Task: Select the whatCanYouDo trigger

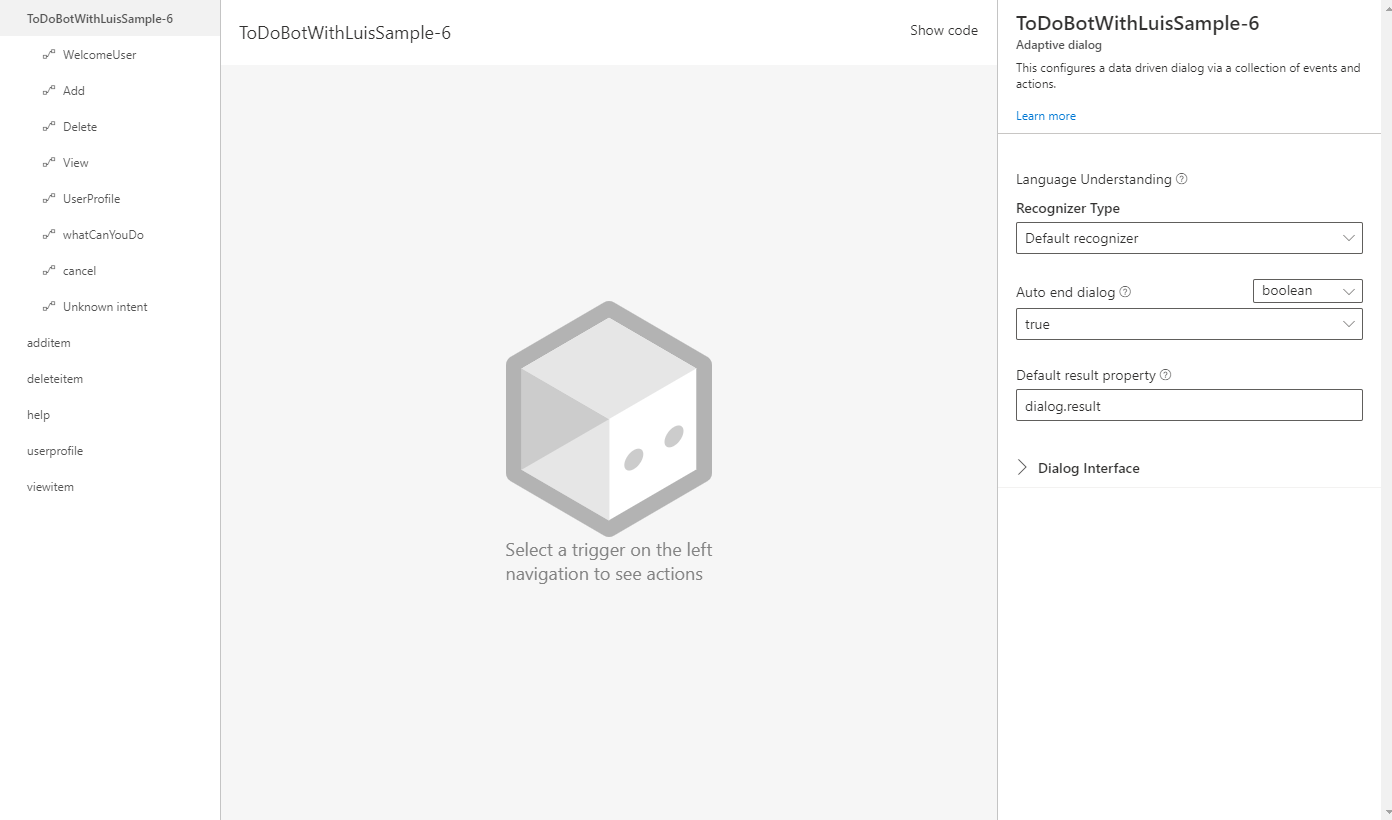Action: click(110, 235)
